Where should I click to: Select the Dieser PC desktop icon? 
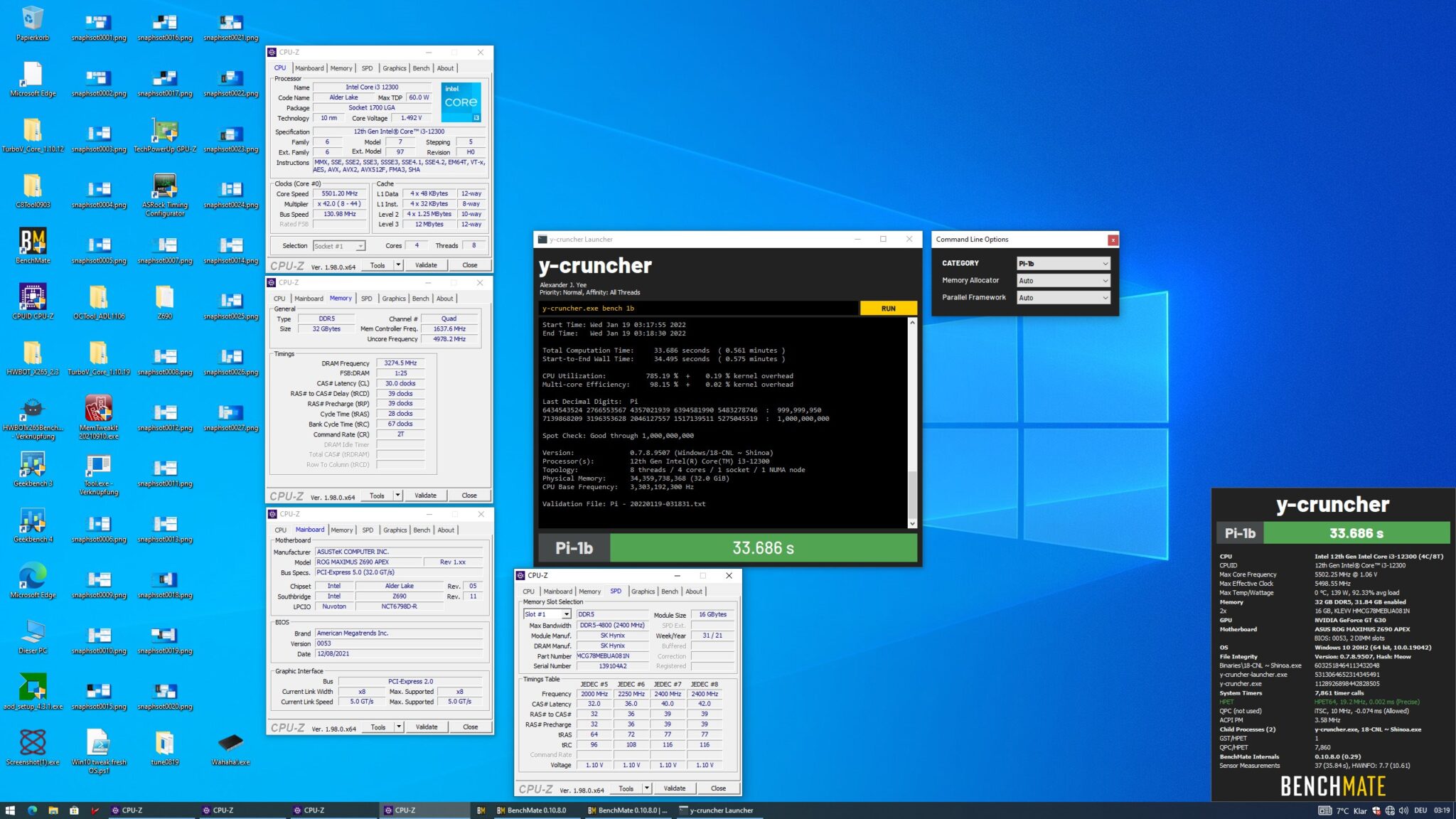click(33, 636)
